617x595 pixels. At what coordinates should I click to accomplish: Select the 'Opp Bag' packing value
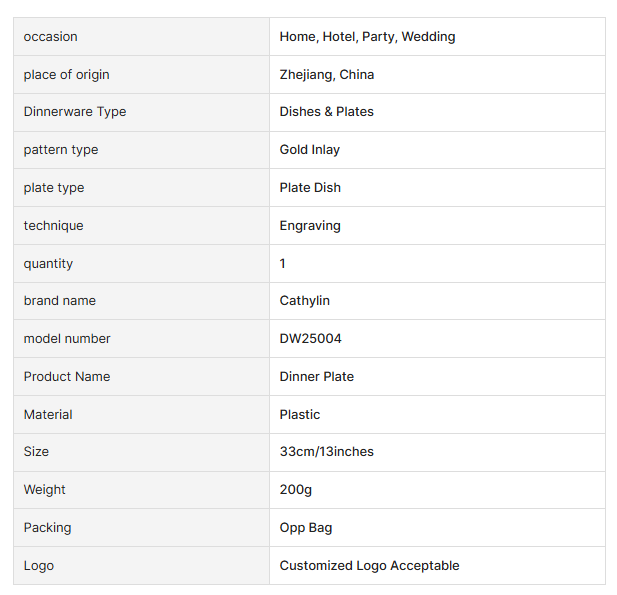tap(306, 528)
